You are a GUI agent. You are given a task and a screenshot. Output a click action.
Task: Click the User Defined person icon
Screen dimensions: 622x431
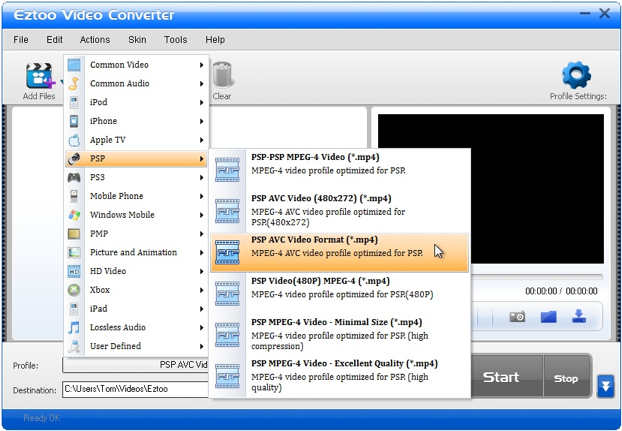point(74,346)
